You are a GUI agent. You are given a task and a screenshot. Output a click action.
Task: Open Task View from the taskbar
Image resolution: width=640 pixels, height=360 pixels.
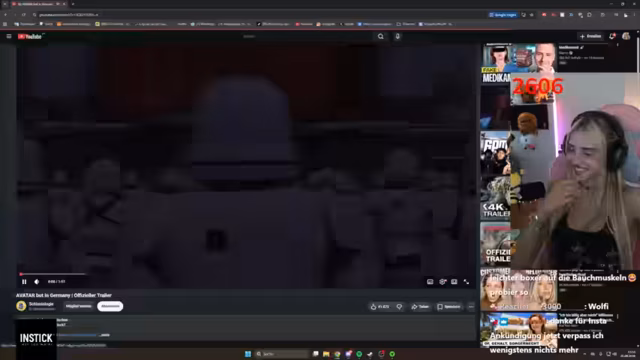pyautogui.click(x=316, y=354)
